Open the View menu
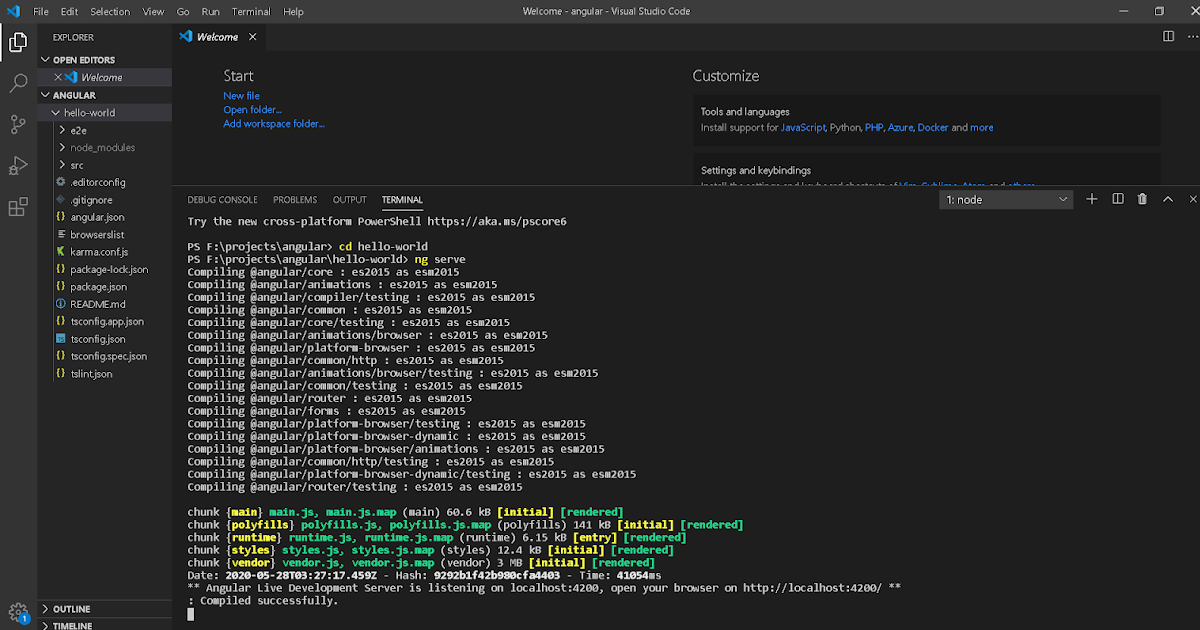Viewport: 1200px width, 630px height. point(152,11)
